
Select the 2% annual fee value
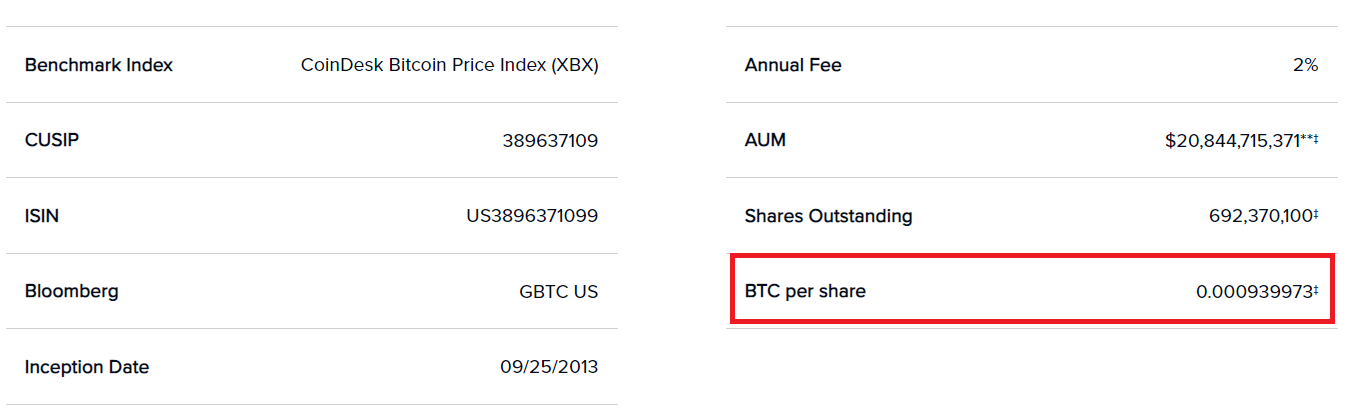coord(1305,65)
